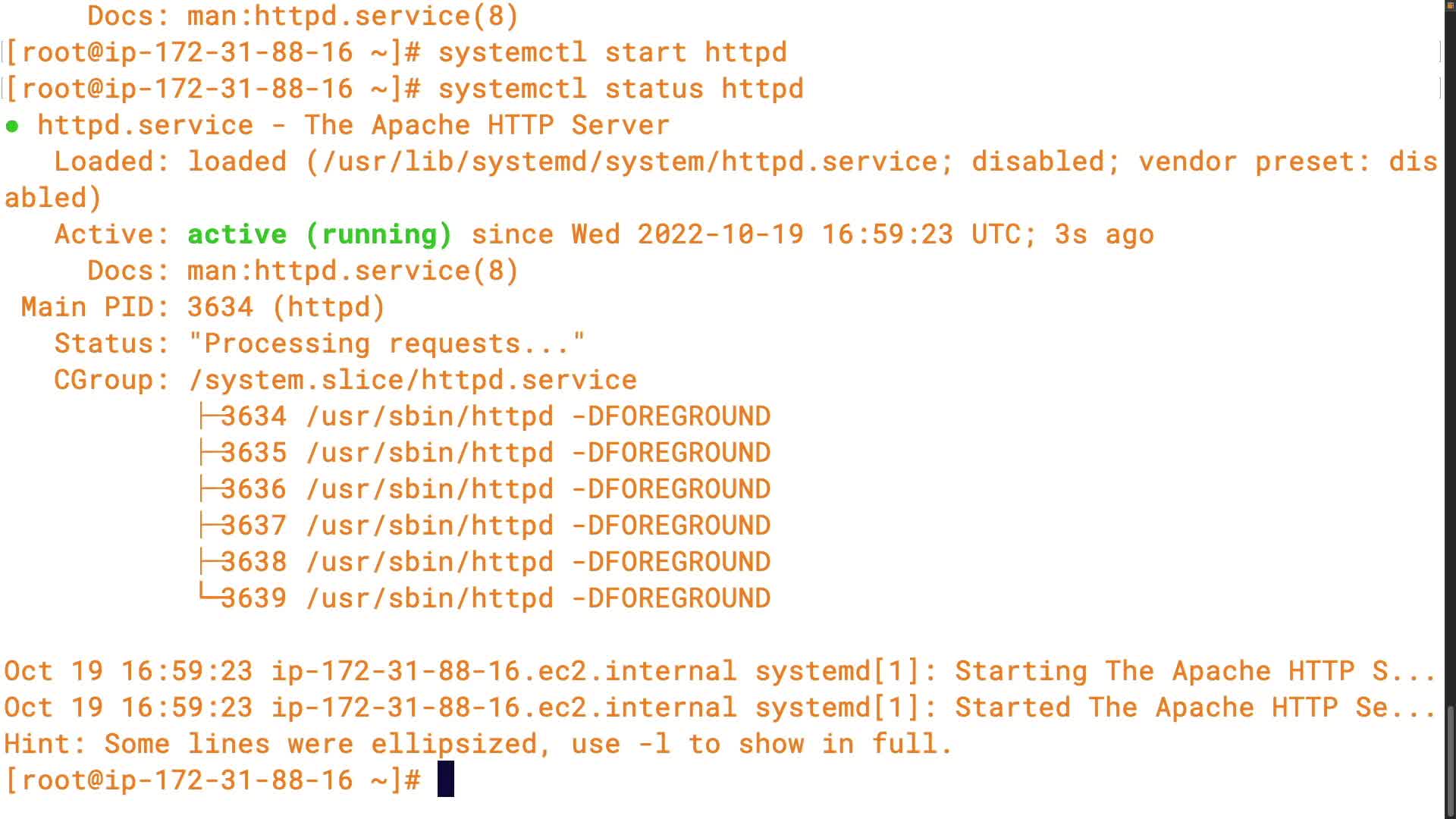The image size is (1456, 819).
Task: Click the "systemctl start httpd" command text
Action: 612,52
